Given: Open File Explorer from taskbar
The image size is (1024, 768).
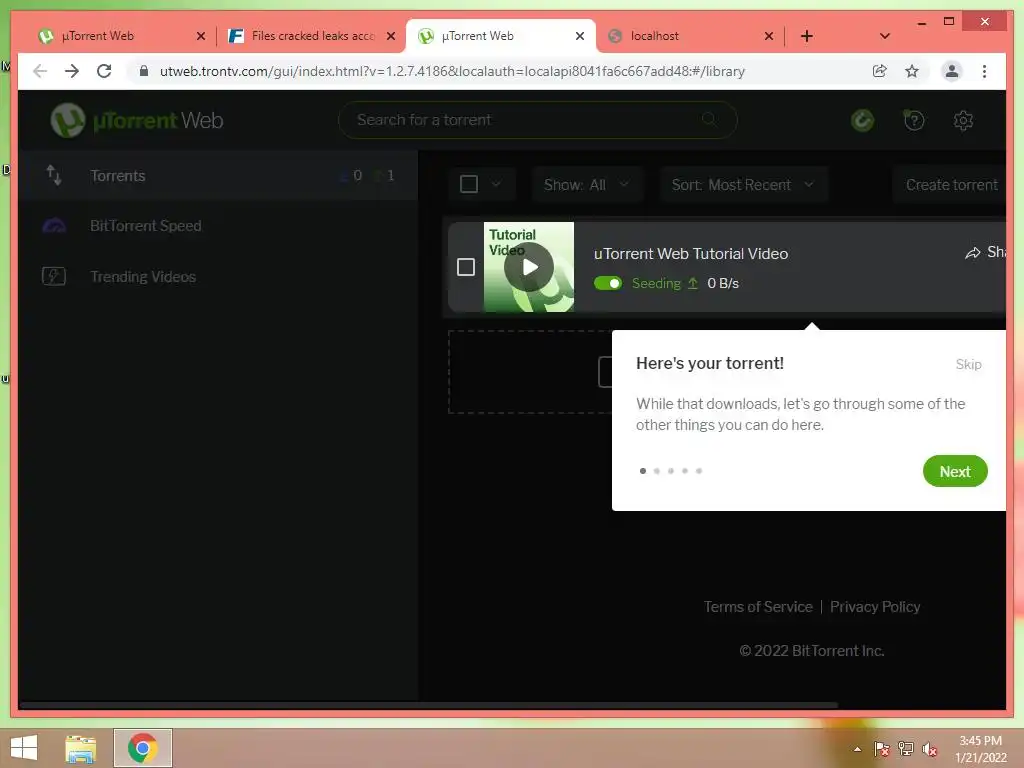Looking at the screenshot, I should (80, 748).
